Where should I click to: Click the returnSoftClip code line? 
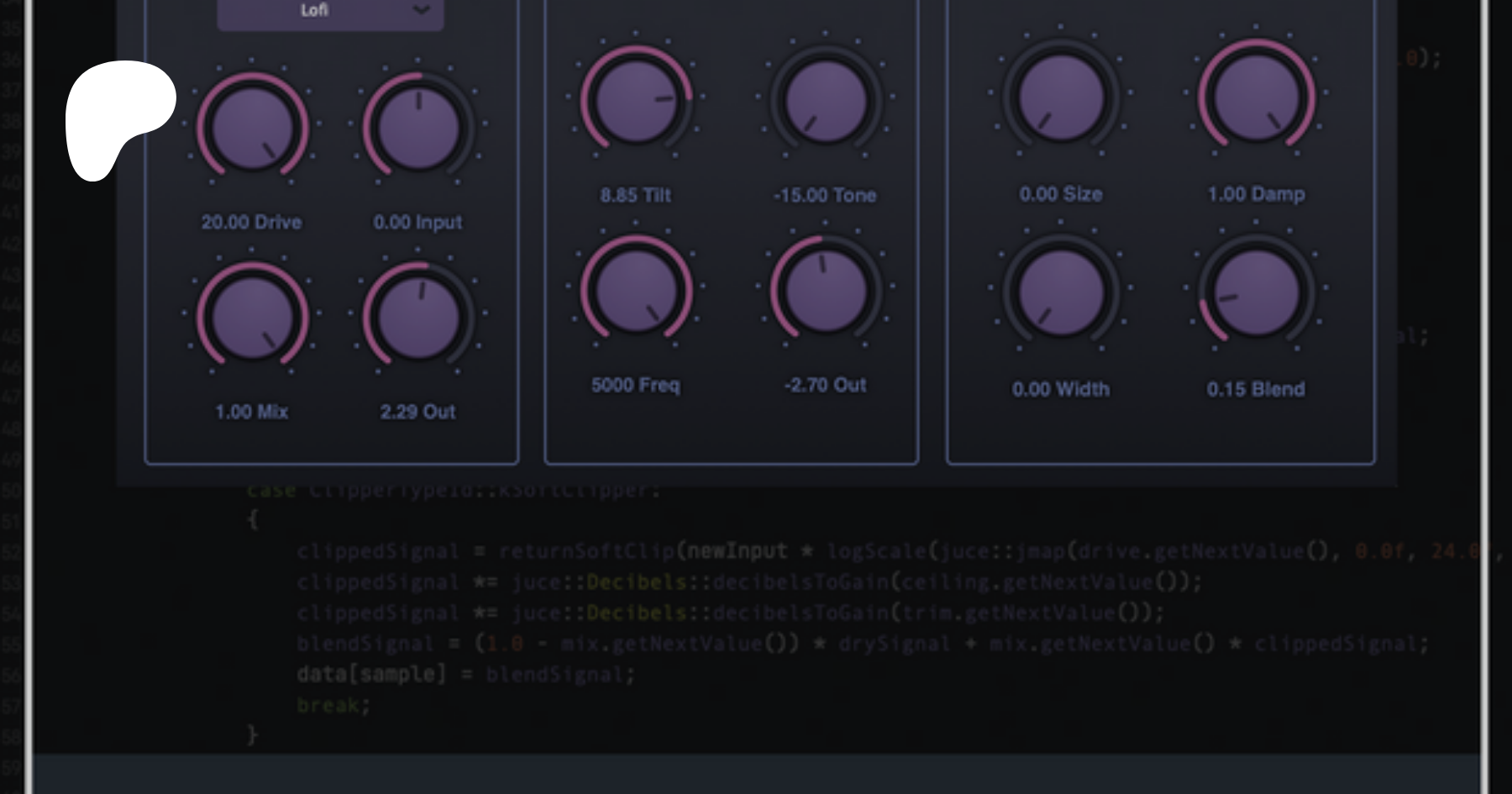(899, 551)
